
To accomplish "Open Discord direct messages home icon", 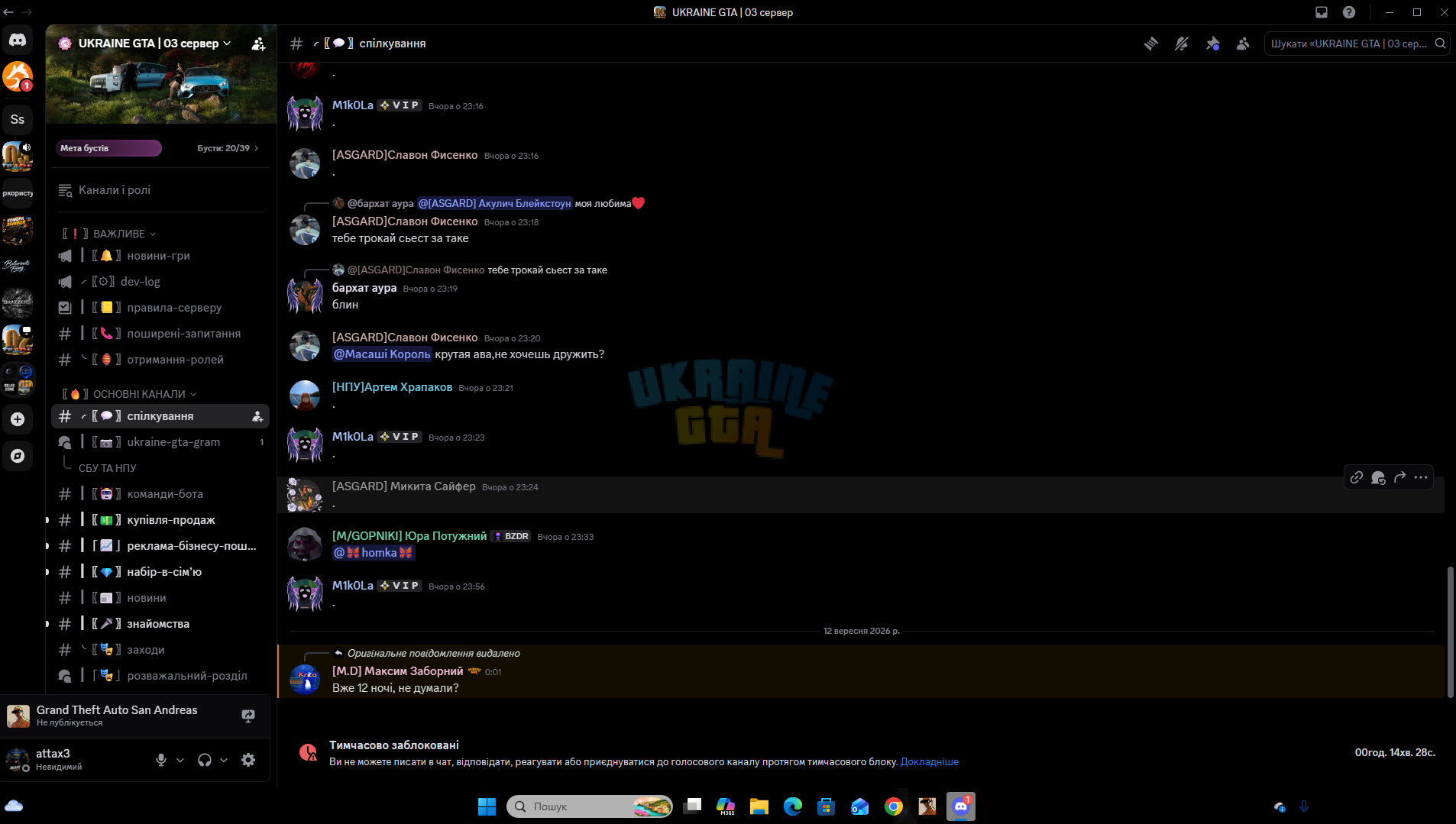I will point(18,40).
